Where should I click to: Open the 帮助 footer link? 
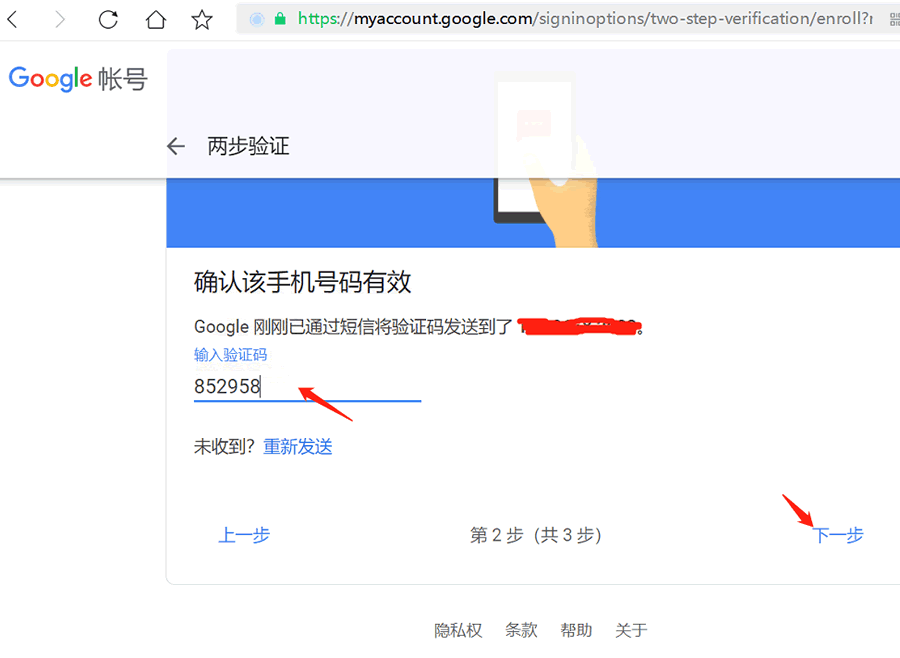tap(576, 630)
